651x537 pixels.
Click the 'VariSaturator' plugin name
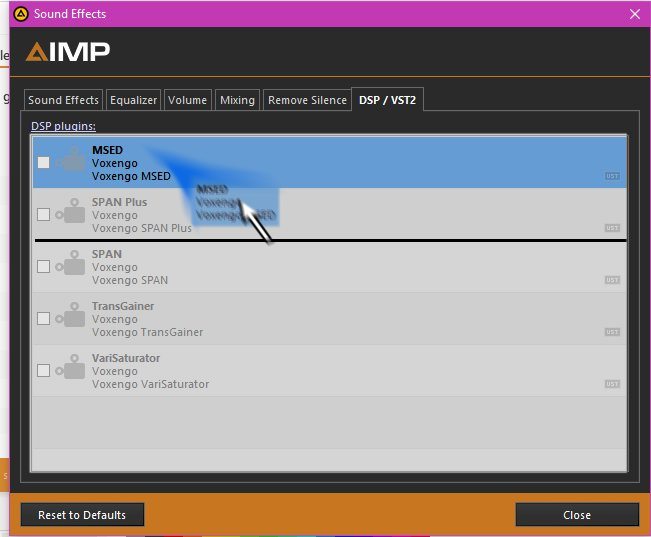(x=126, y=358)
